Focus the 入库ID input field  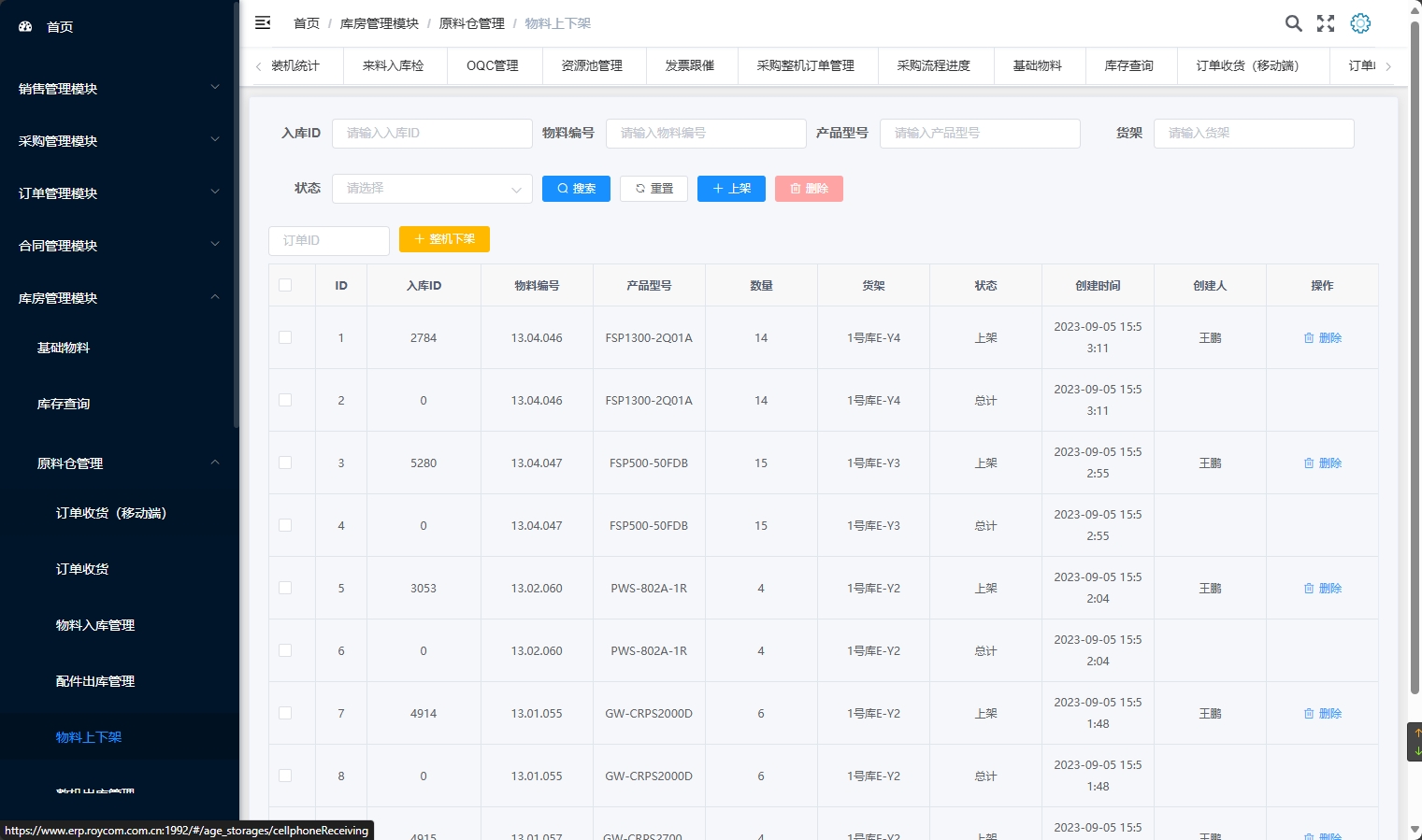click(x=432, y=134)
